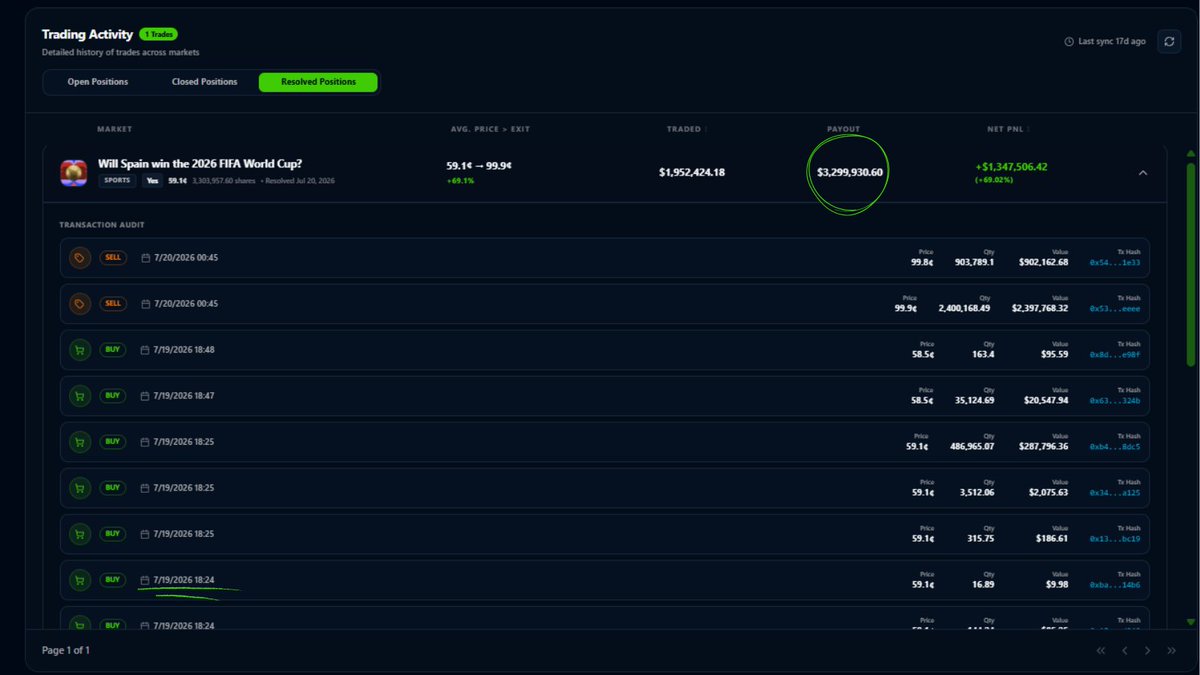This screenshot has height=675, width=1200.
Task: Click the clock icon beside Last sync
Action: coord(1069,42)
